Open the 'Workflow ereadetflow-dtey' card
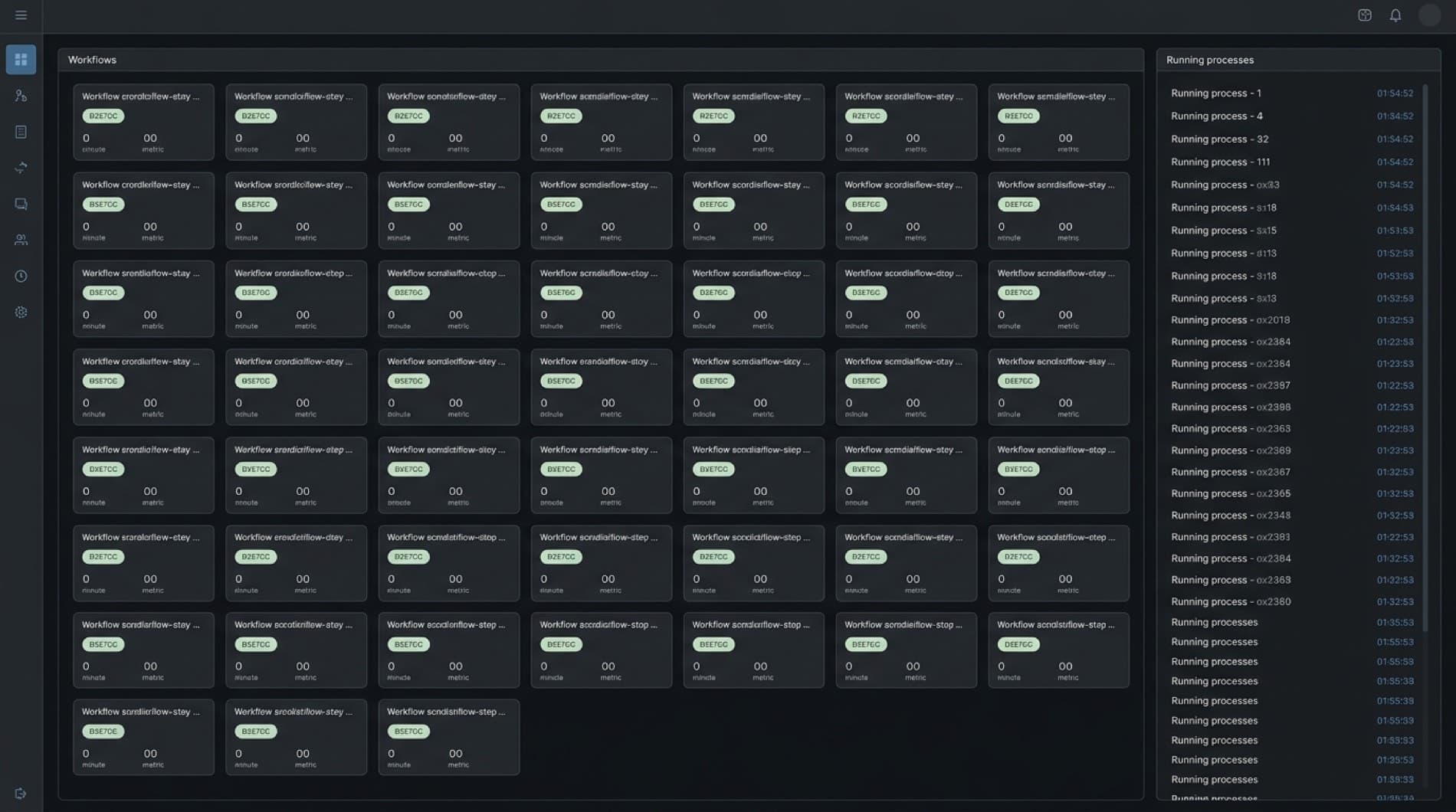 (x=296, y=563)
